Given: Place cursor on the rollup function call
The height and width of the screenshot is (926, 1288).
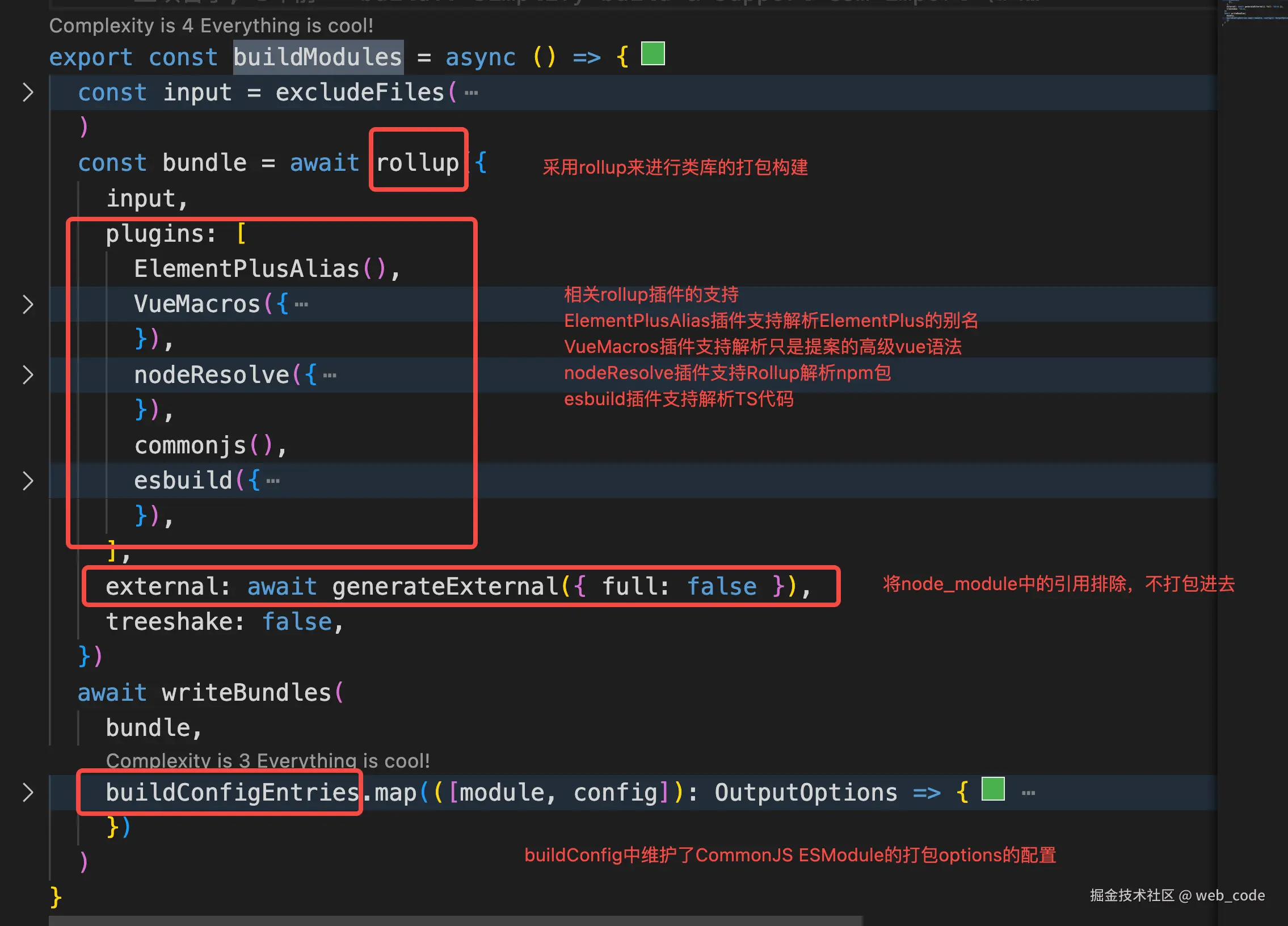Looking at the screenshot, I should coord(418,163).
